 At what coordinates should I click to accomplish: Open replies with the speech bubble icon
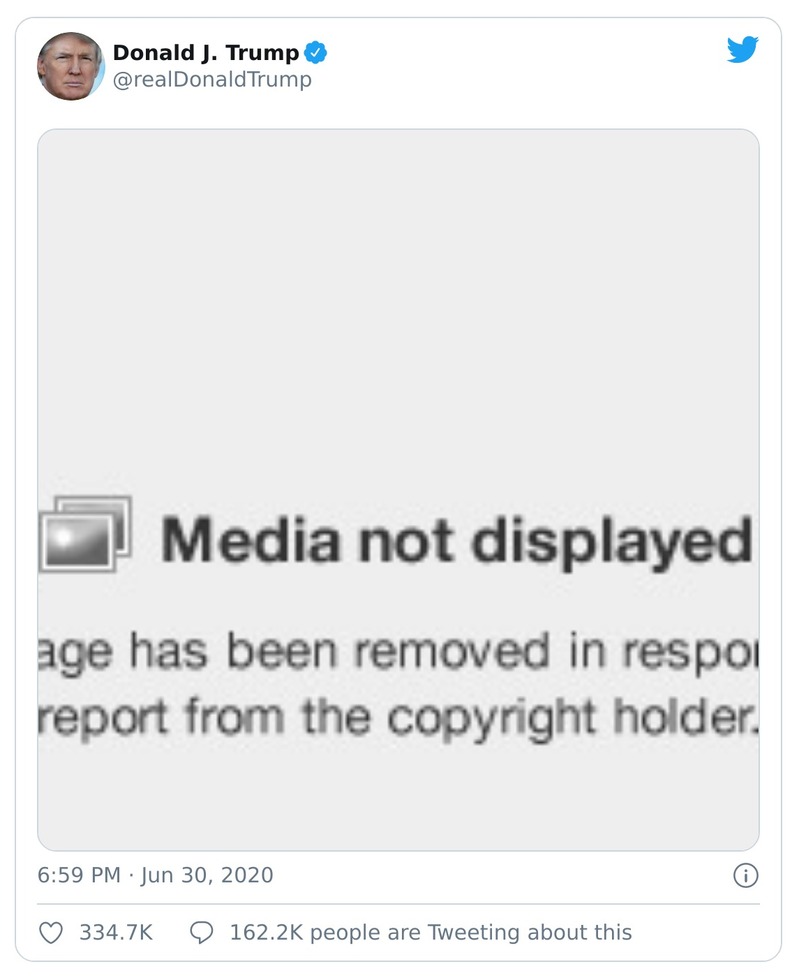(203, 931)
